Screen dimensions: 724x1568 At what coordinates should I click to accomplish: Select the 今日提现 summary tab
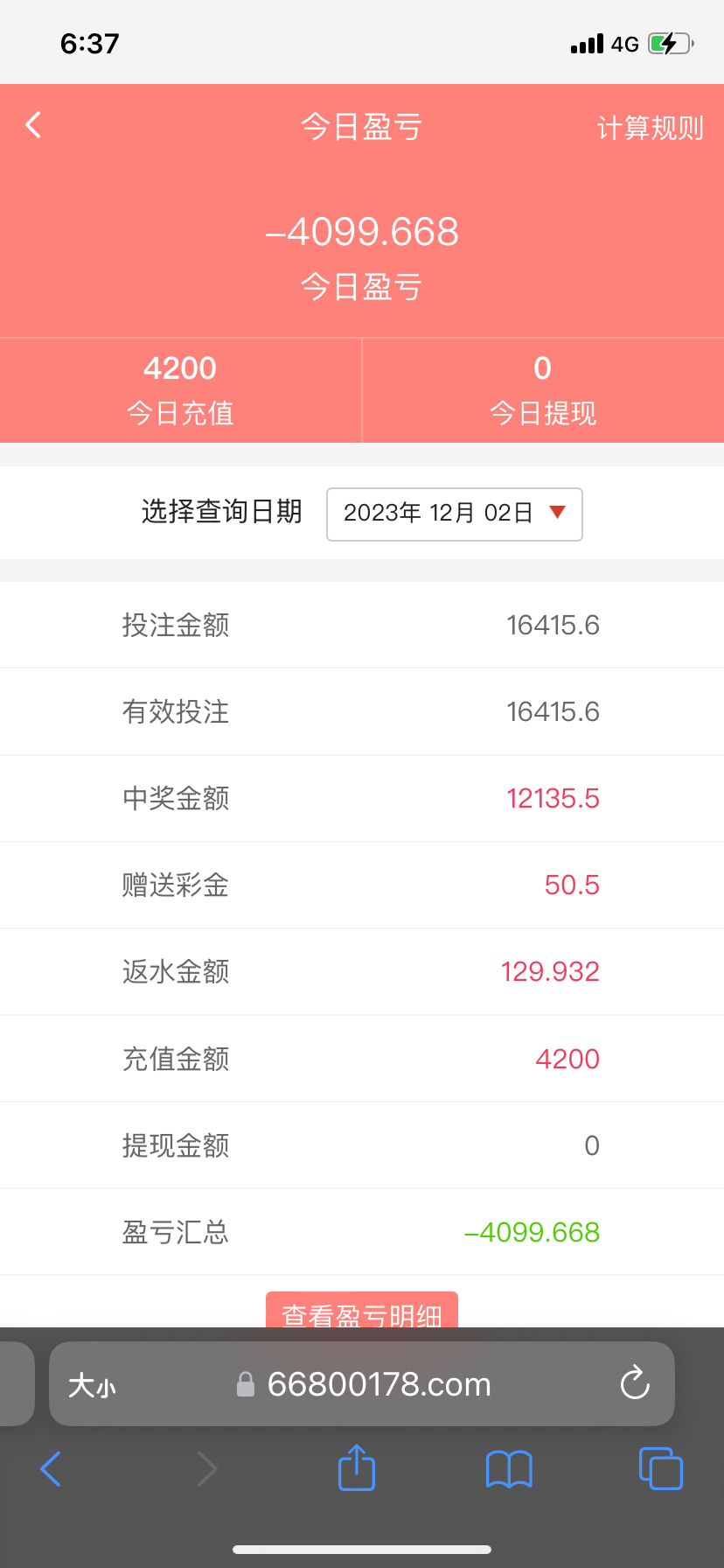point(543,390)
